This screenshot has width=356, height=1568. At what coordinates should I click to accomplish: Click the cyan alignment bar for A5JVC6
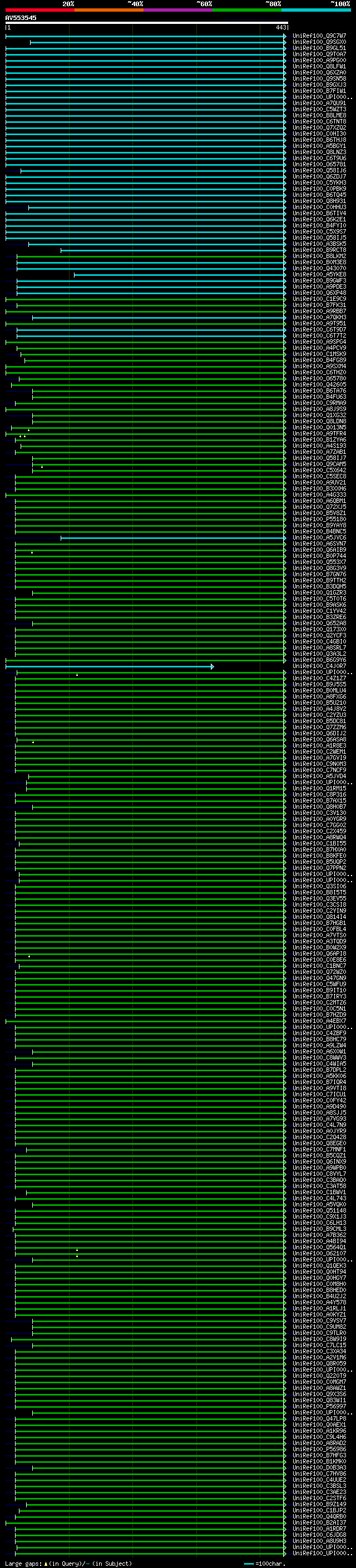(x=173, y=537)
